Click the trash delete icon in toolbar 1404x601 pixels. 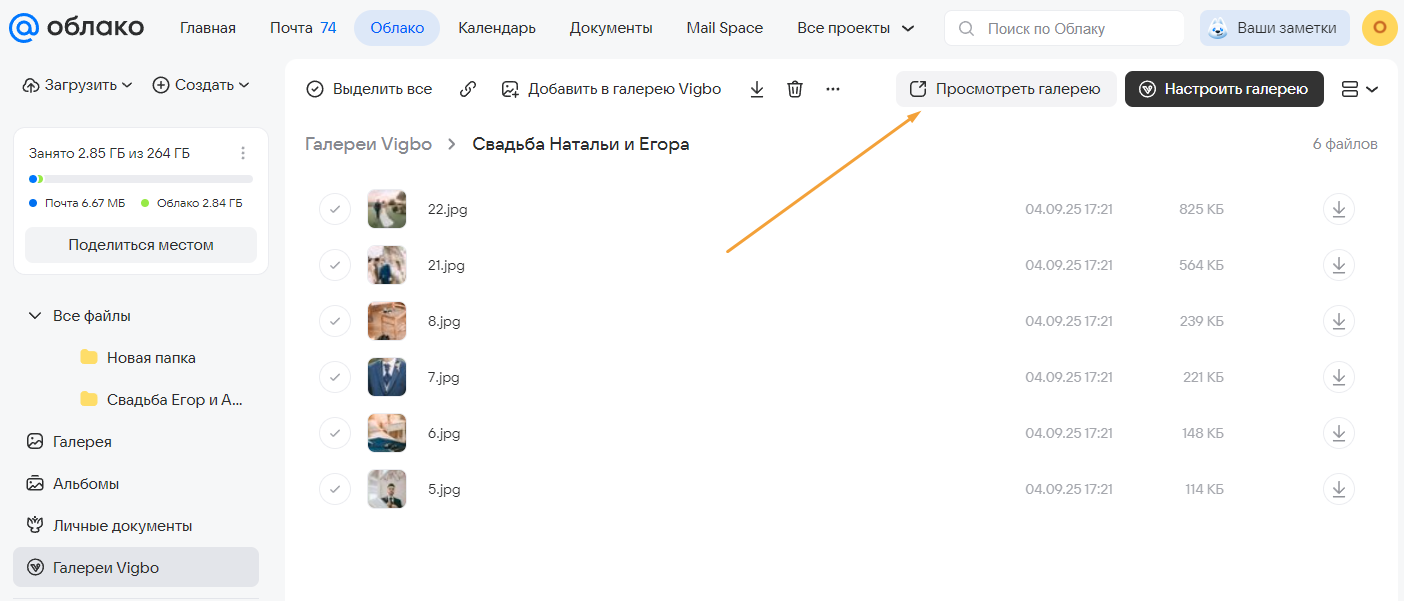795,89
